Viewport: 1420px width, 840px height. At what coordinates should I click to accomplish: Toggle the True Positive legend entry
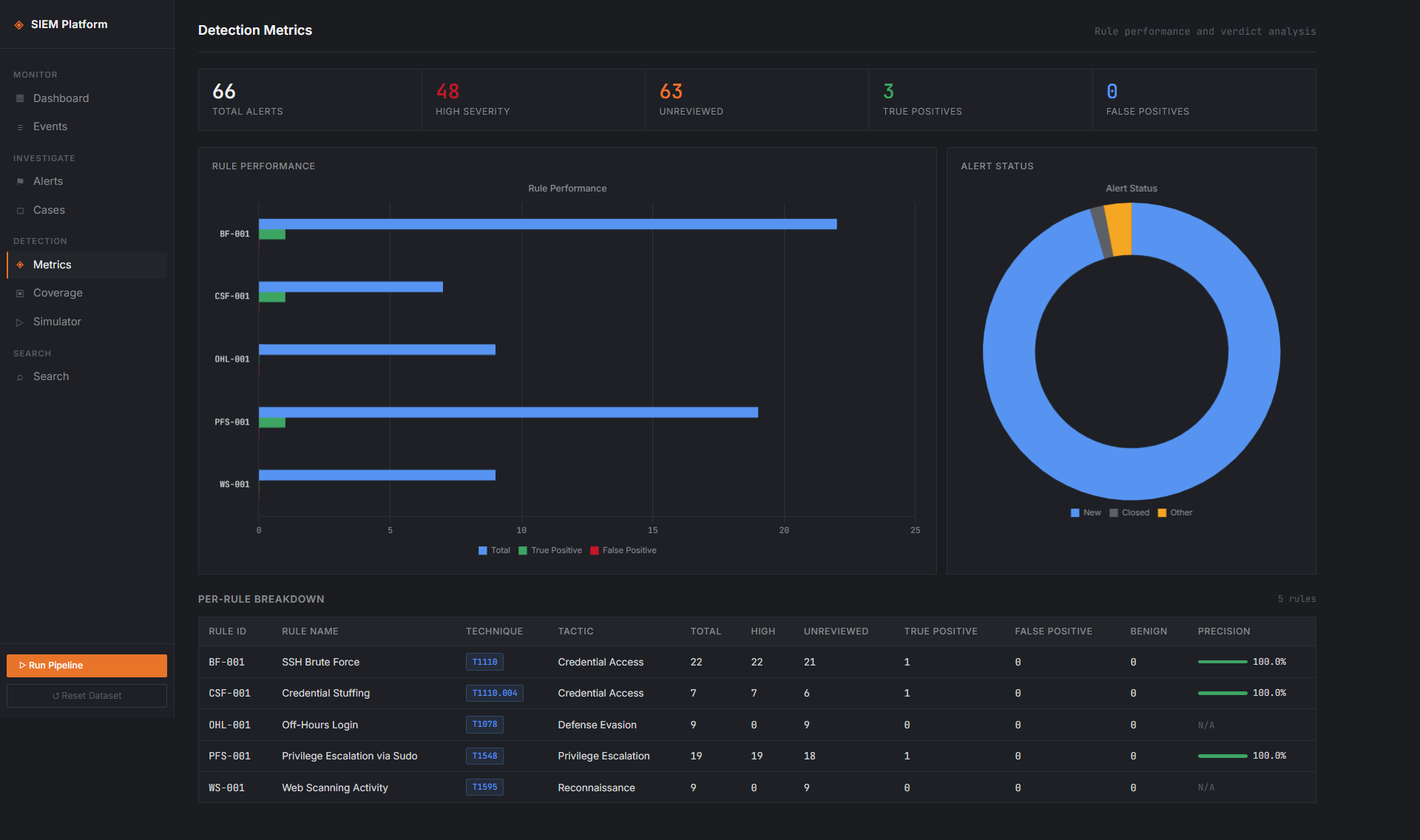[x=550, y=550]
